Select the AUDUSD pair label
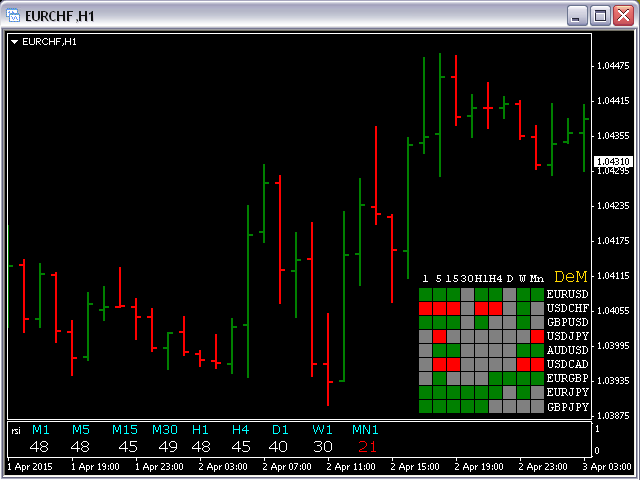 pos(567,350)
